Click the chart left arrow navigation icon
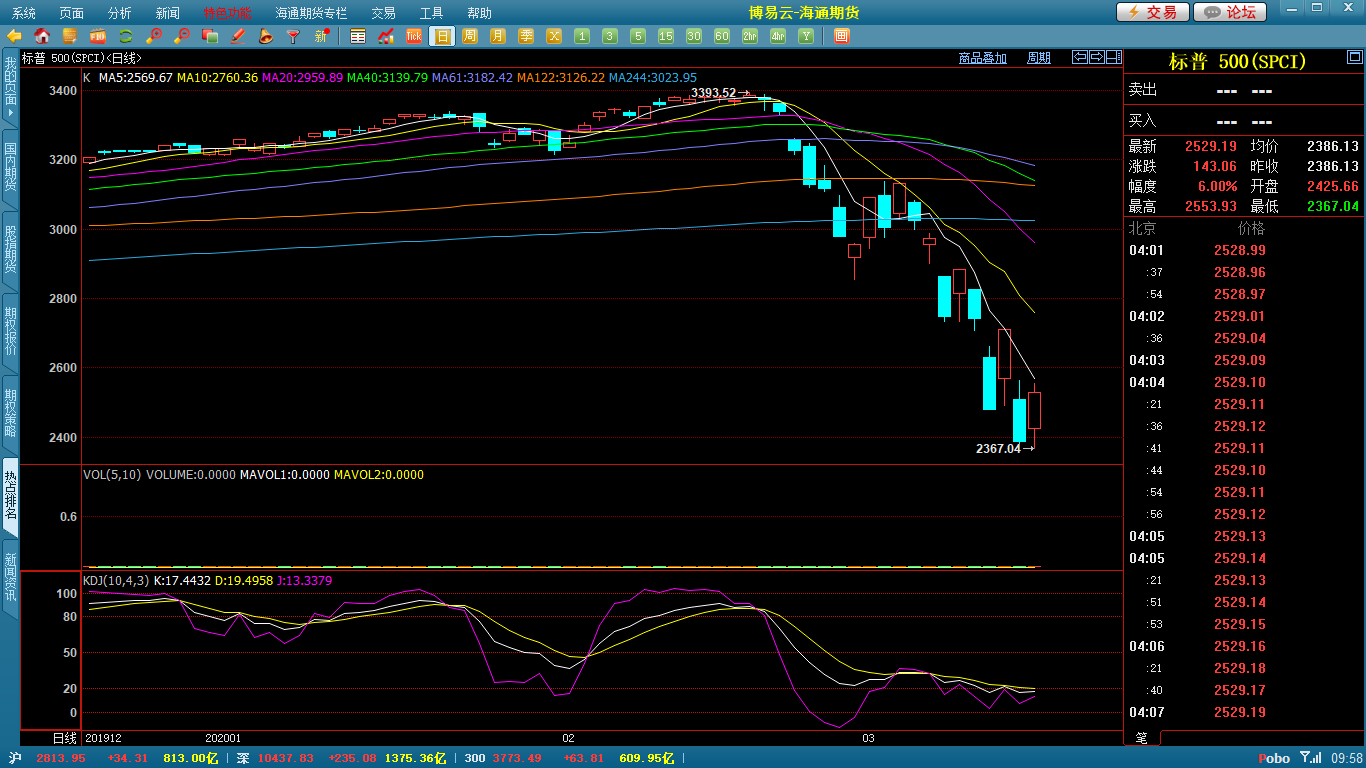The image size is (1366, 768). 1080,57
